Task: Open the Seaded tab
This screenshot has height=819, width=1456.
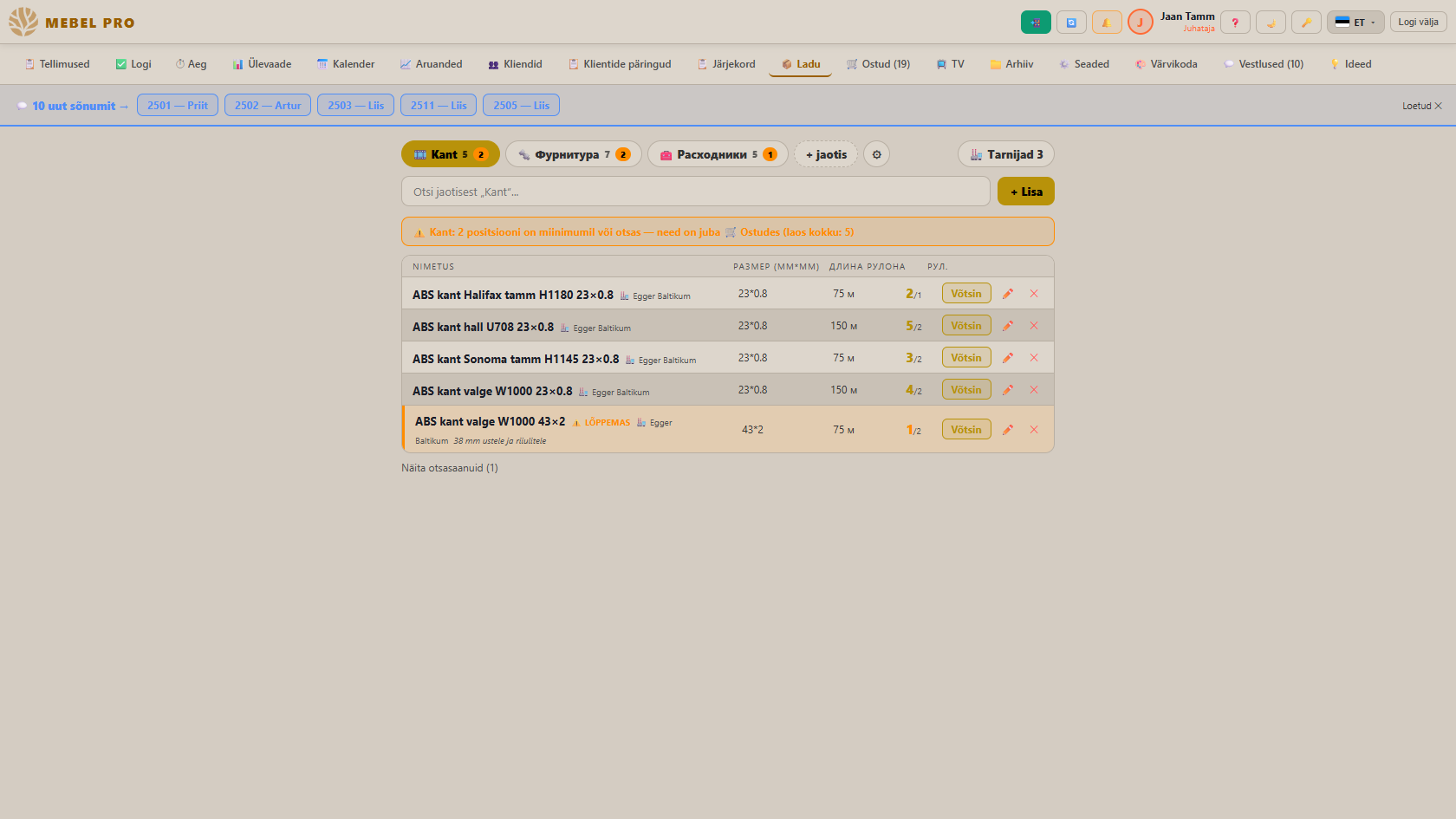Action: tap(1083, 64)
